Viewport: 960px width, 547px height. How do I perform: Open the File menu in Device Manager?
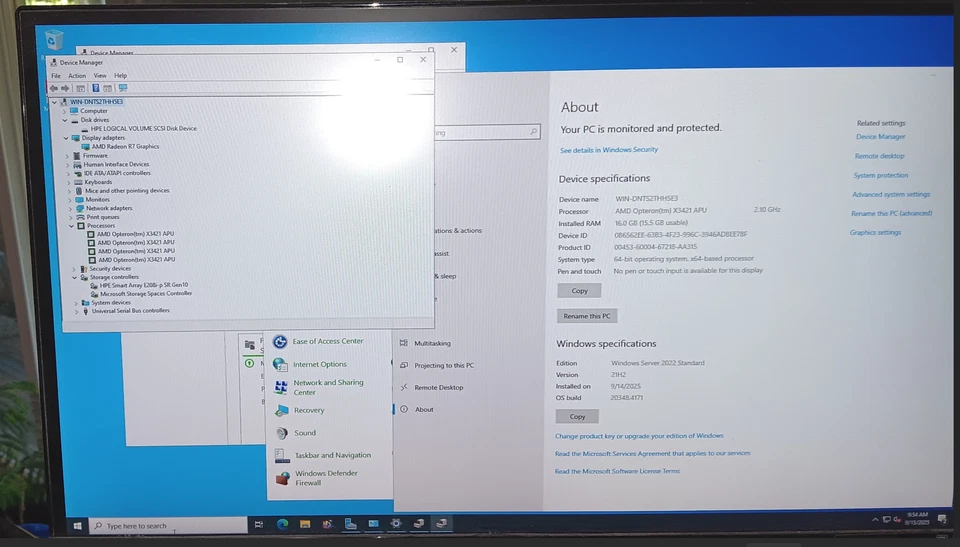56,76
